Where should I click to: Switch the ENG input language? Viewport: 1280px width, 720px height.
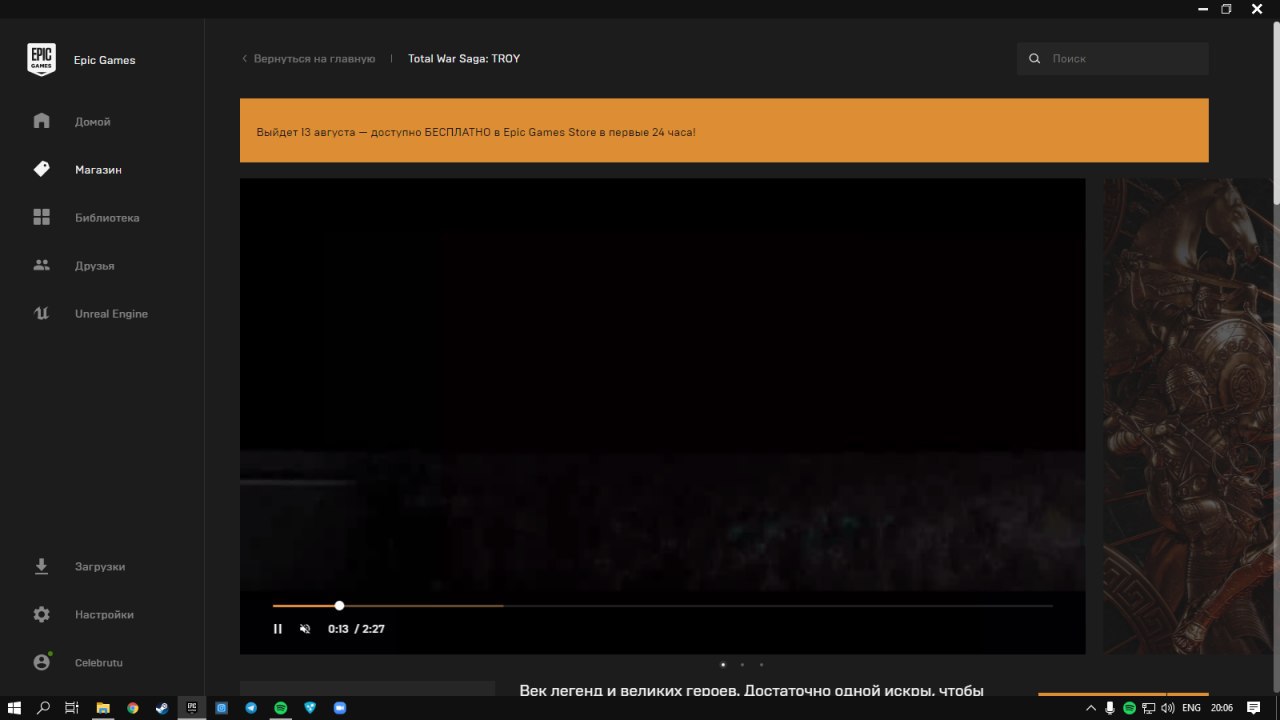[x=1191, y=708]
